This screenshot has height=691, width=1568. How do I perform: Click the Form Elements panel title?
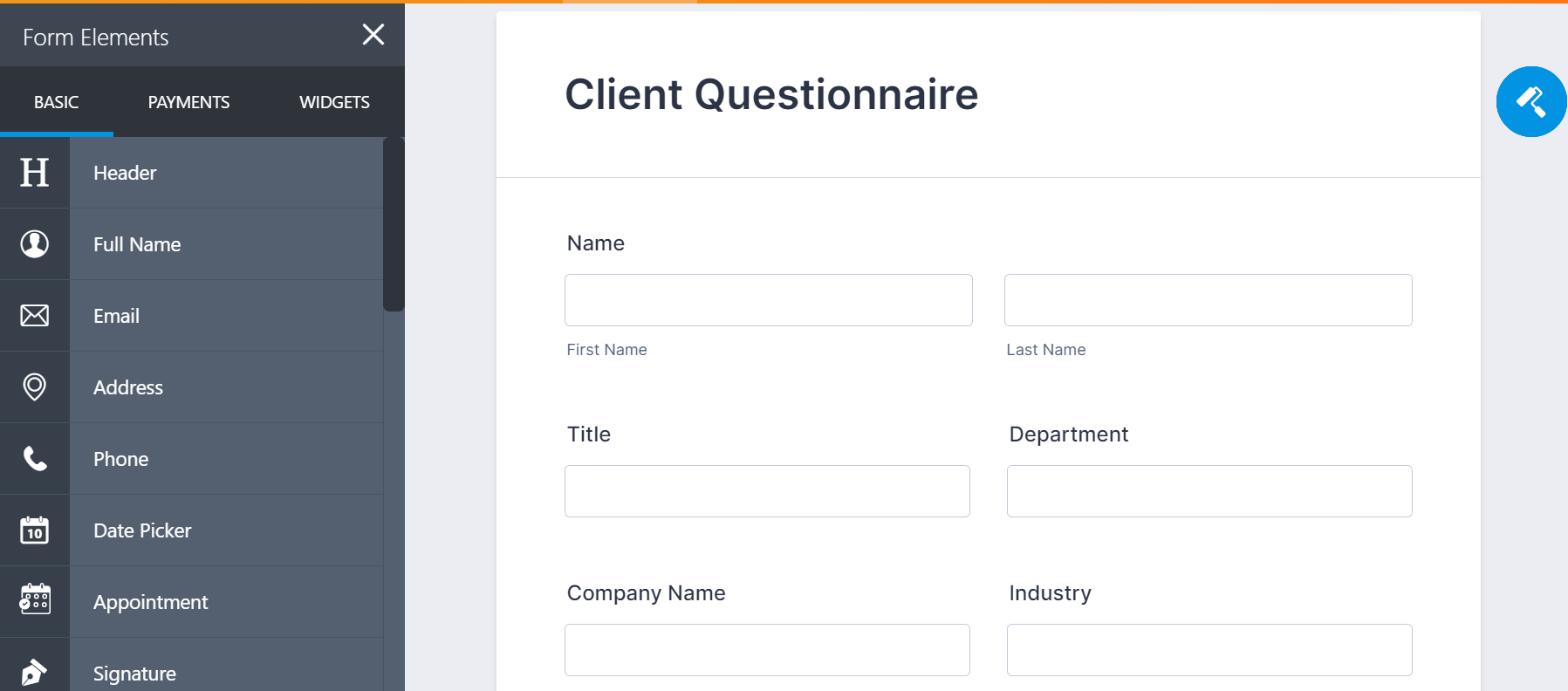point(96,38)
